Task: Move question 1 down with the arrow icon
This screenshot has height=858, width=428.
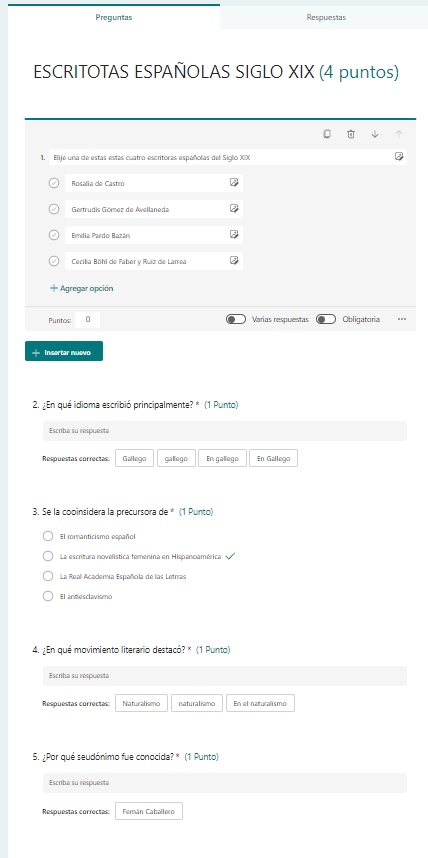Action: (x=375, y=134)
